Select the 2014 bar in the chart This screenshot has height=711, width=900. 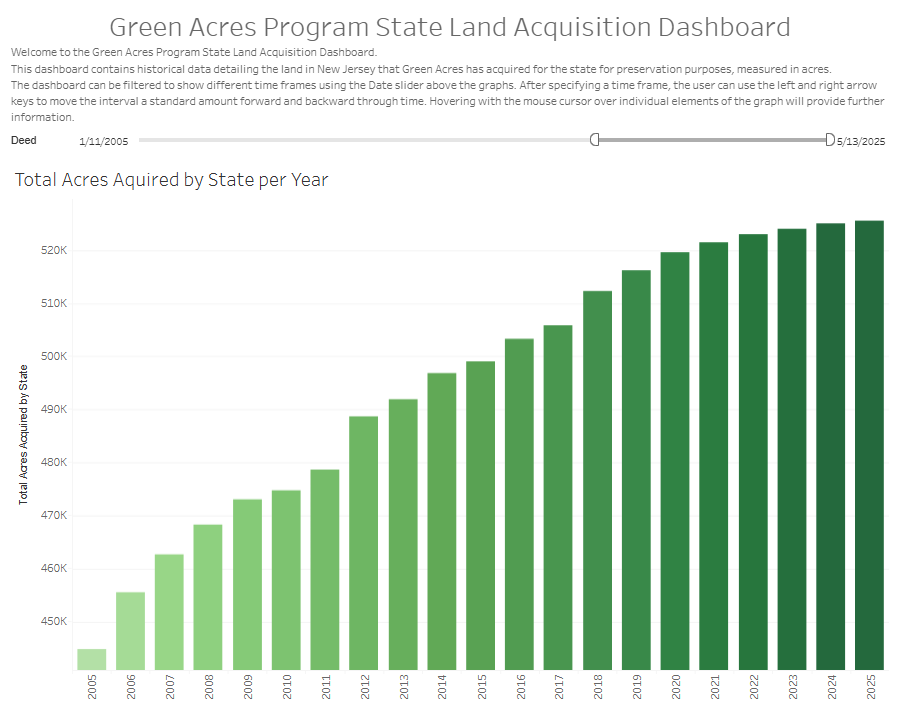coord(442,521)
